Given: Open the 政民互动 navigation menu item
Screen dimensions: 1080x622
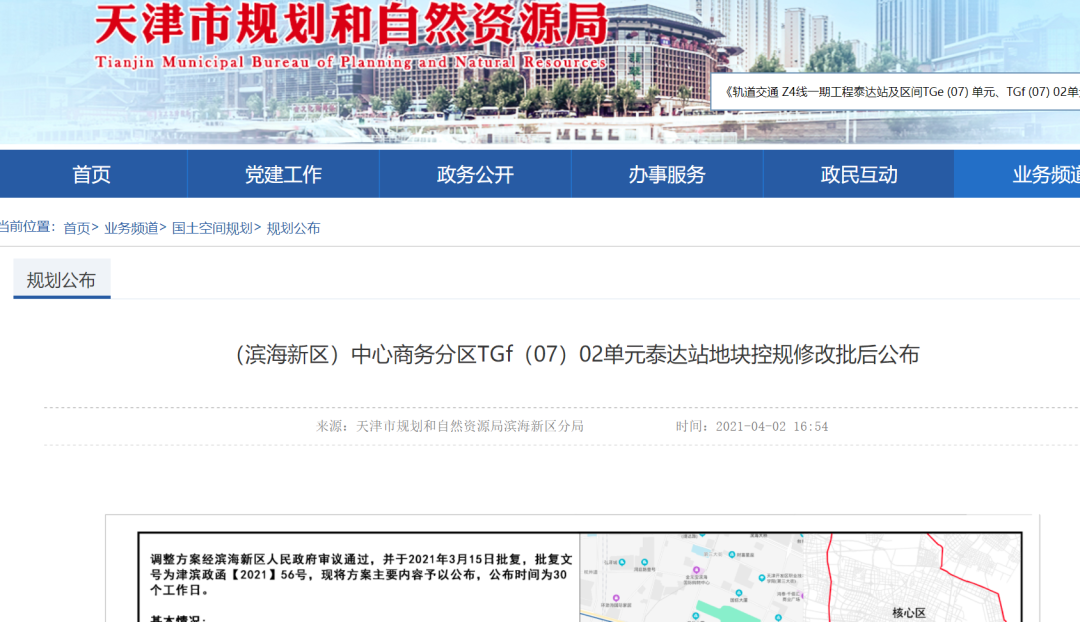Looking at the screenshot, I should point(859,174).
